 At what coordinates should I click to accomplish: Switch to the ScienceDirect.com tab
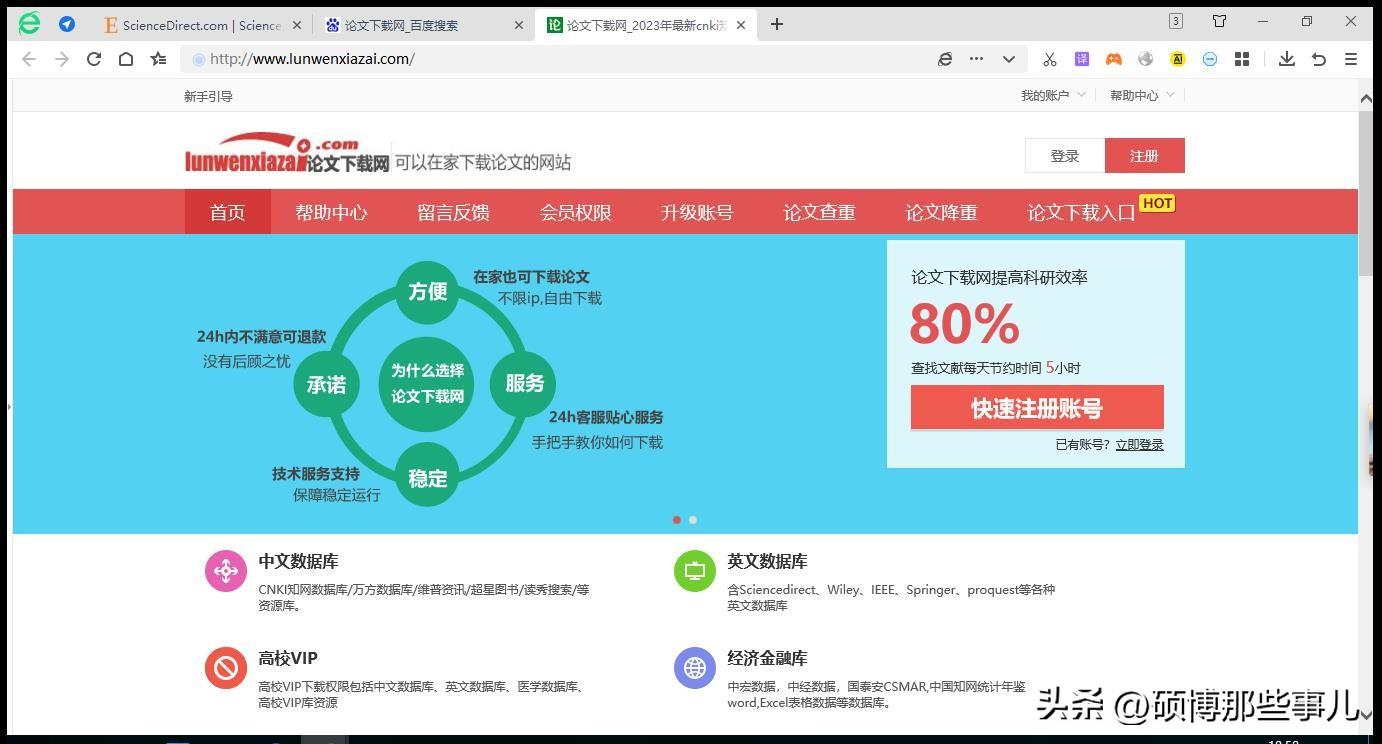pyautogui.click(x=200, y=25)
